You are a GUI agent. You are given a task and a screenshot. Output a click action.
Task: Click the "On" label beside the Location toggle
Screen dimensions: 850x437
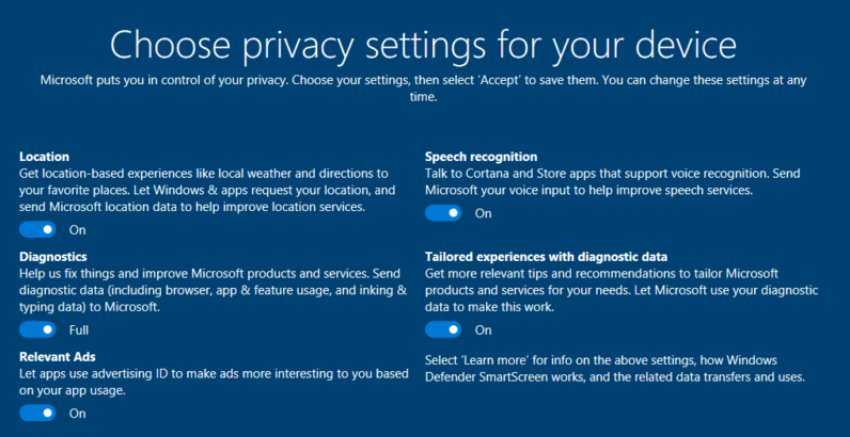[77, 230]
